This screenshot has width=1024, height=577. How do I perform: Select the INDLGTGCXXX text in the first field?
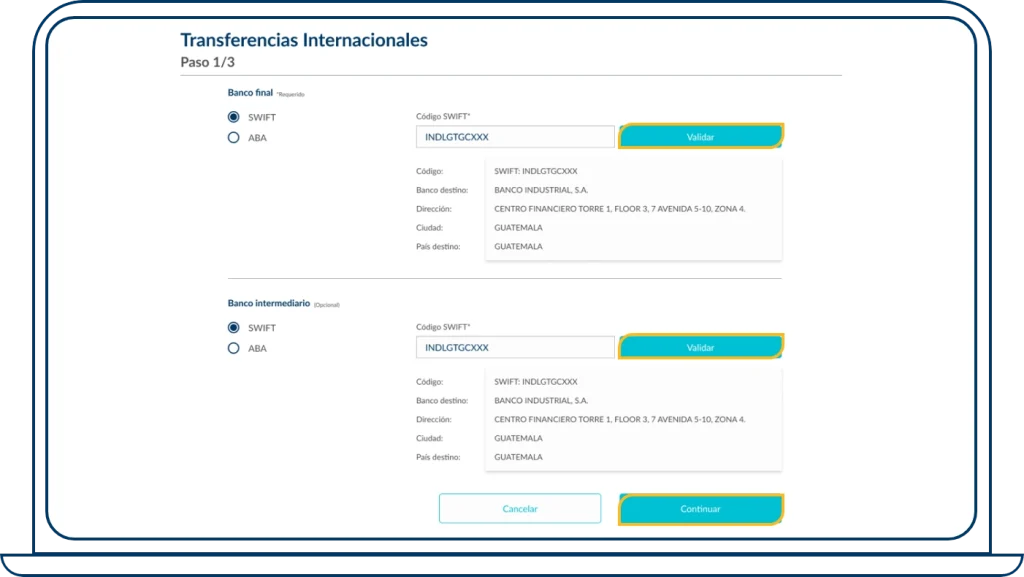462,136
